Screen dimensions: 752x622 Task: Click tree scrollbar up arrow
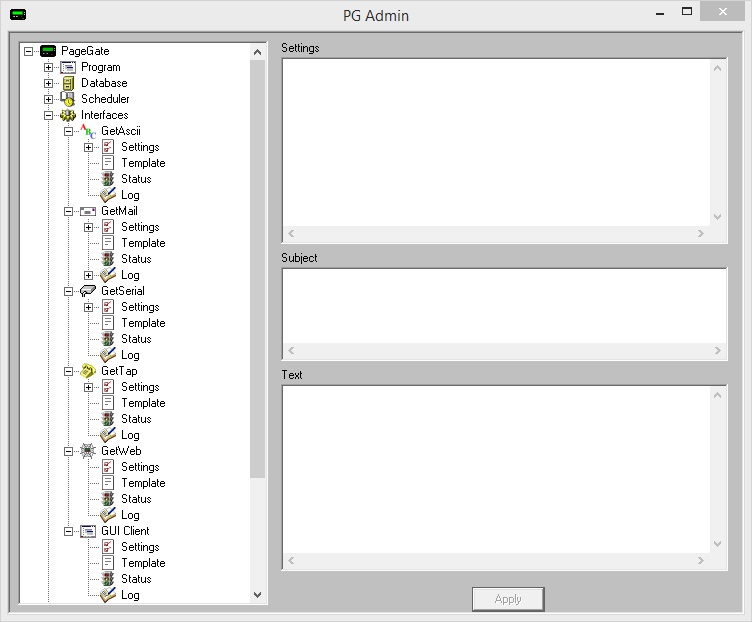coord(258,52)
